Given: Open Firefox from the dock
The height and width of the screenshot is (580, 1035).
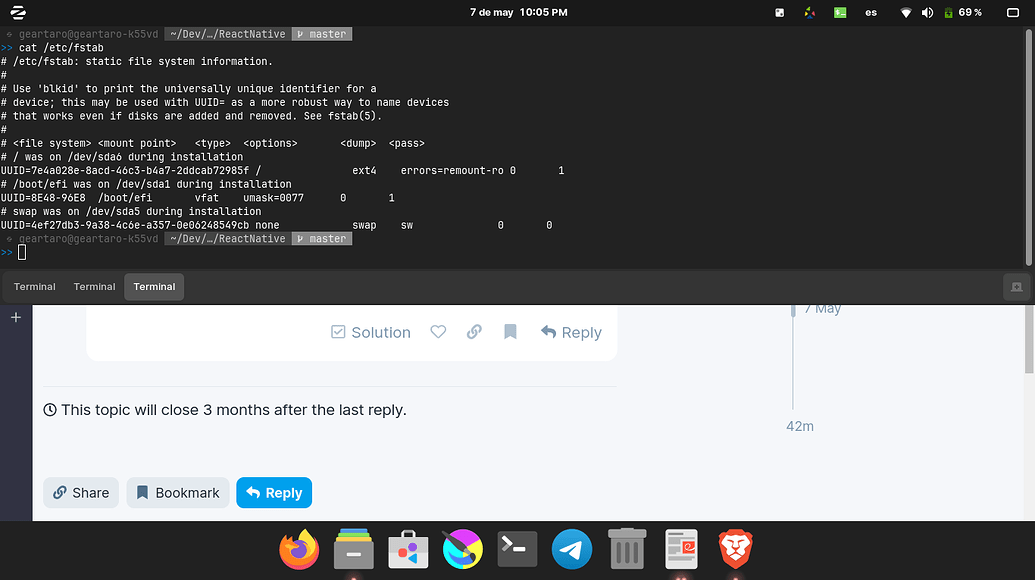Looking at the screenshot, I should [x=299, y=549].
